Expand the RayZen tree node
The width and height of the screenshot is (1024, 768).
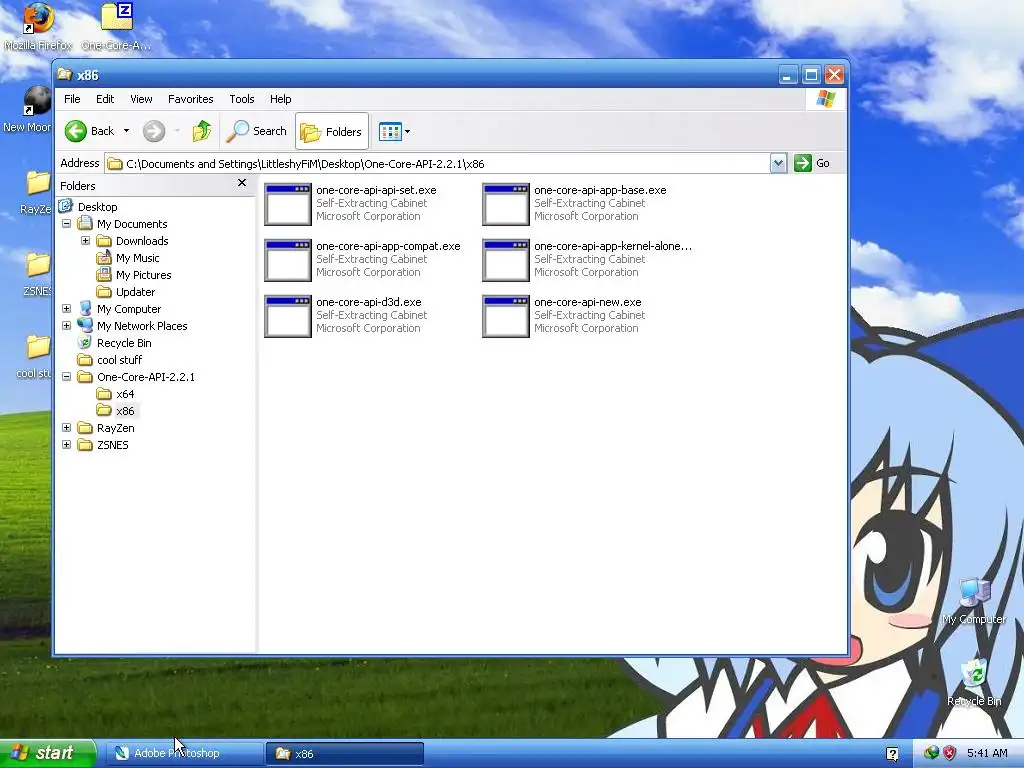(x=67, y=427)
